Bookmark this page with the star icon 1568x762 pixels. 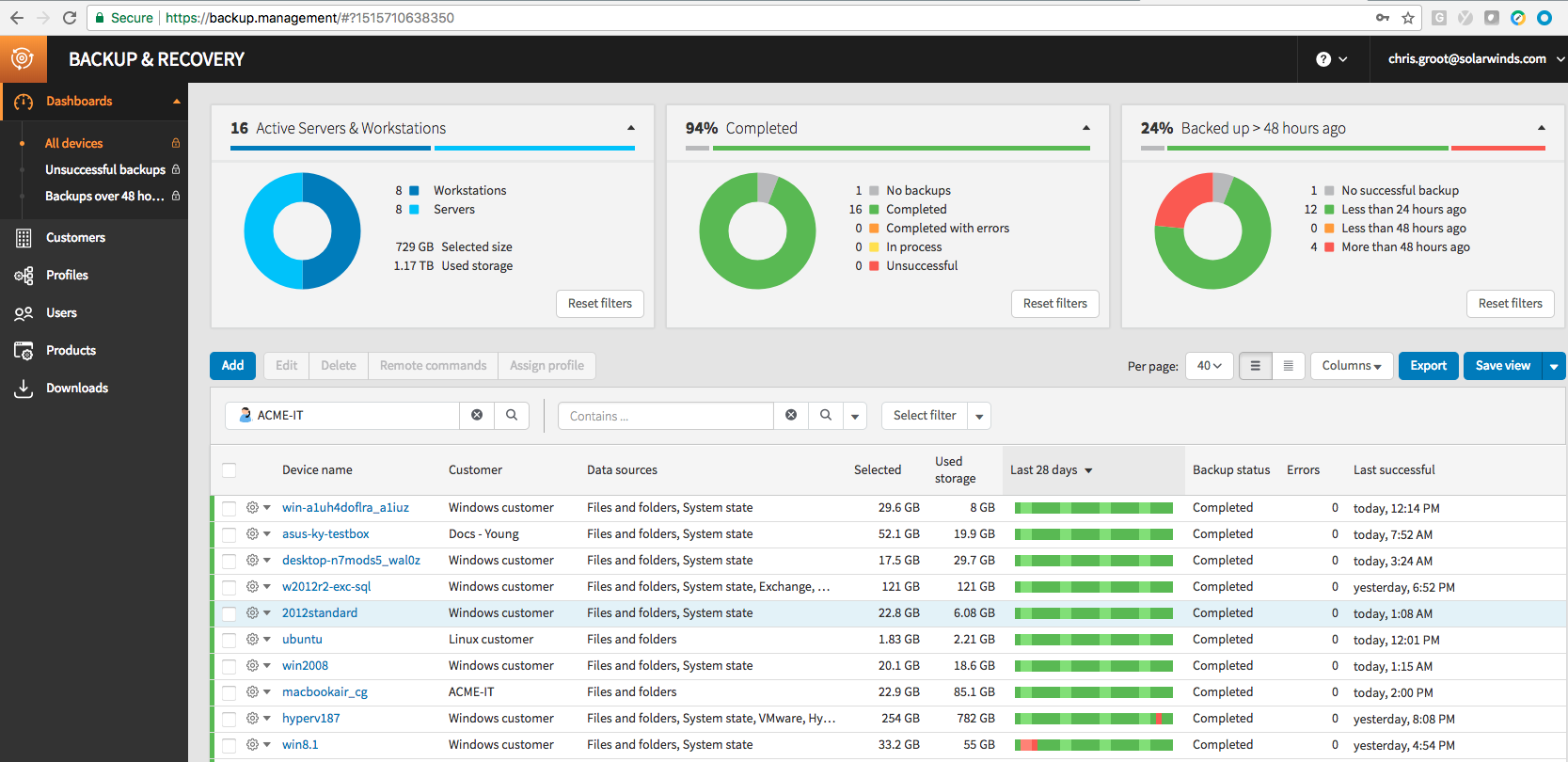[1408, 18]
